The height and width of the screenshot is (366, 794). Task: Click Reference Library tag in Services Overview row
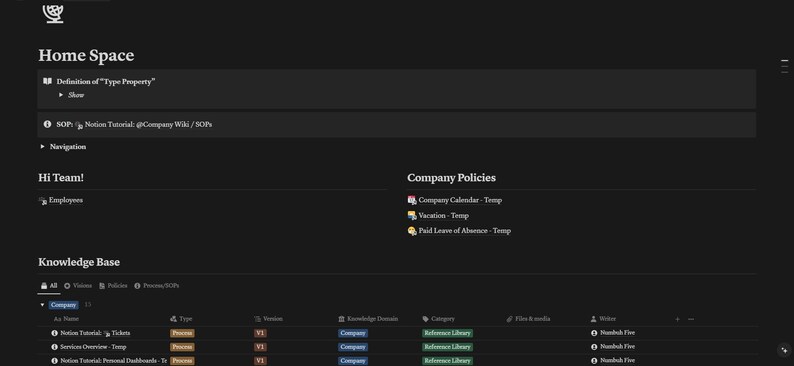click(448, 347)
